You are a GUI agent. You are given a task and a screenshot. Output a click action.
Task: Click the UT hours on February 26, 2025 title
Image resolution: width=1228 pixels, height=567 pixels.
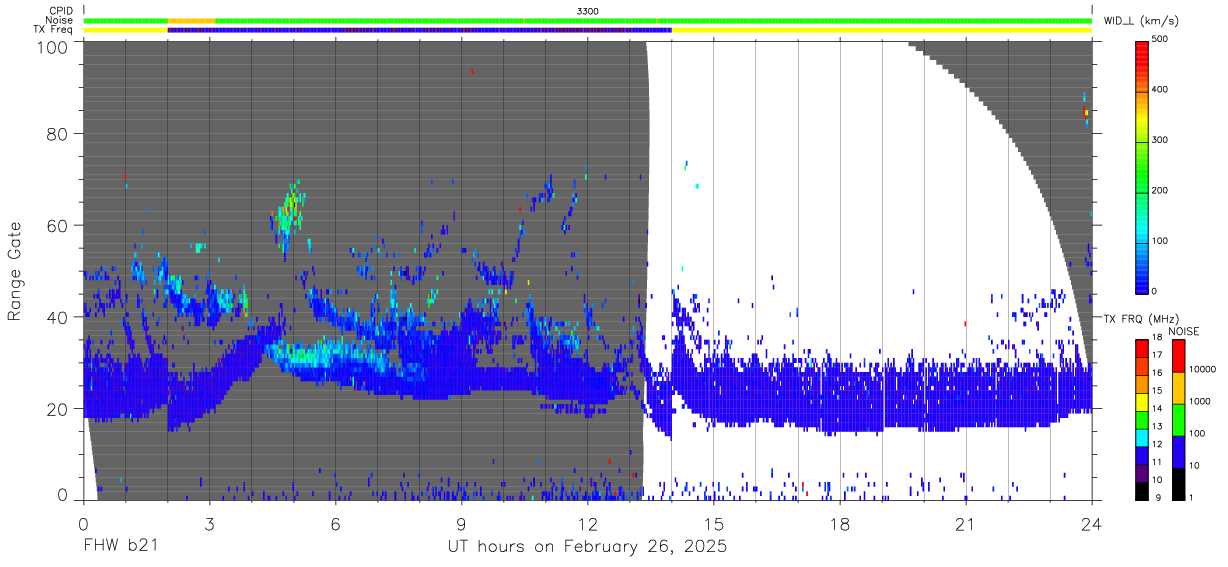(587, 547)
